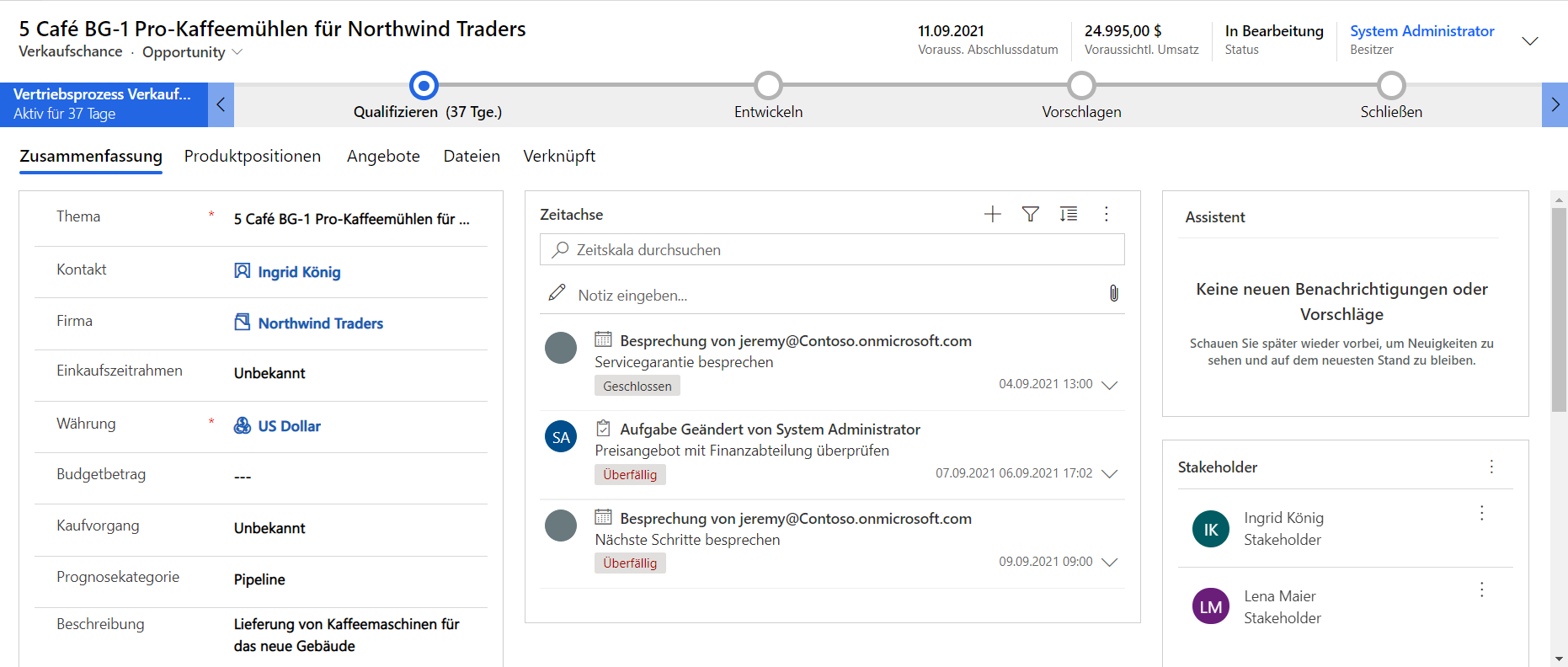Open the Ingrid König stakeholder name
1568x667 pixels.
(x=1283, y=518)
